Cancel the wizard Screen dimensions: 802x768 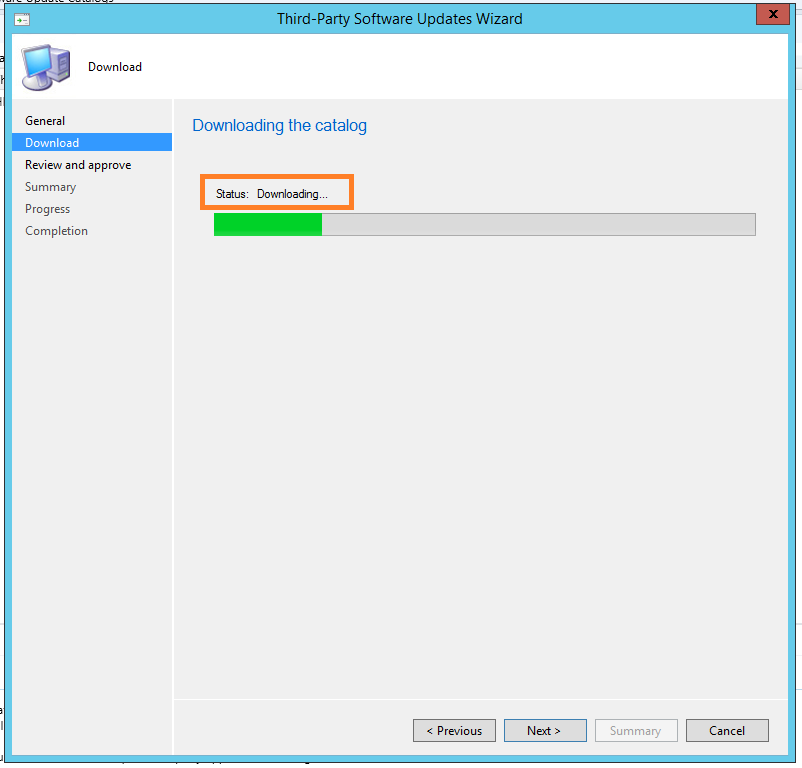pos(727,731)
